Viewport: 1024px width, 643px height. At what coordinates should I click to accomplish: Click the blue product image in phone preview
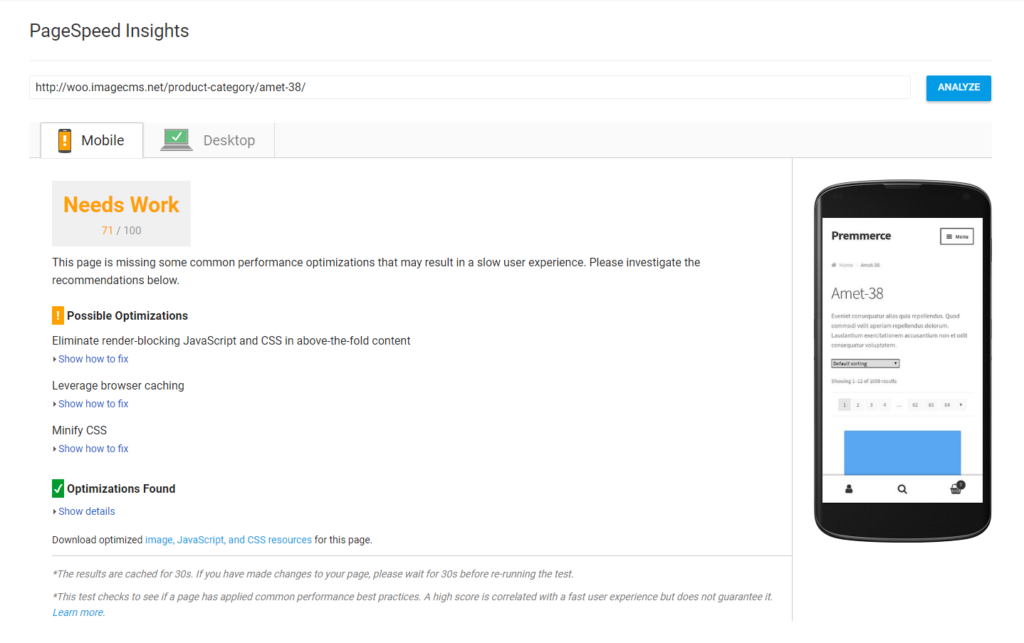point(902,452)
